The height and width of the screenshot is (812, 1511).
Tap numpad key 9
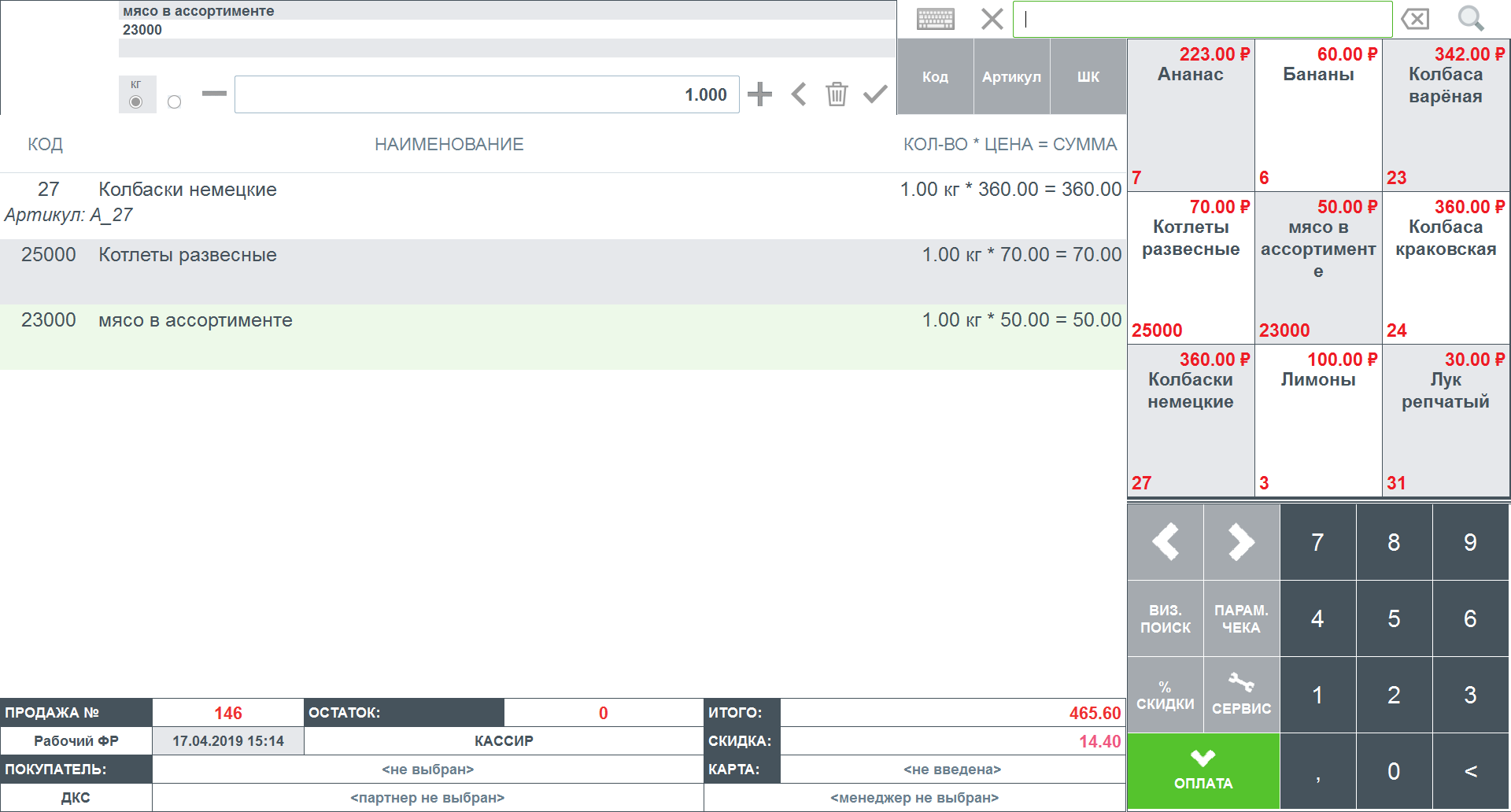(1470, 542)
